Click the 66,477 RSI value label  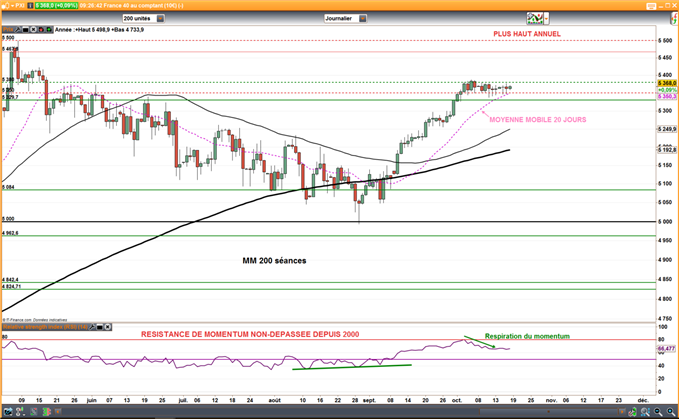[x=666, y=348]
